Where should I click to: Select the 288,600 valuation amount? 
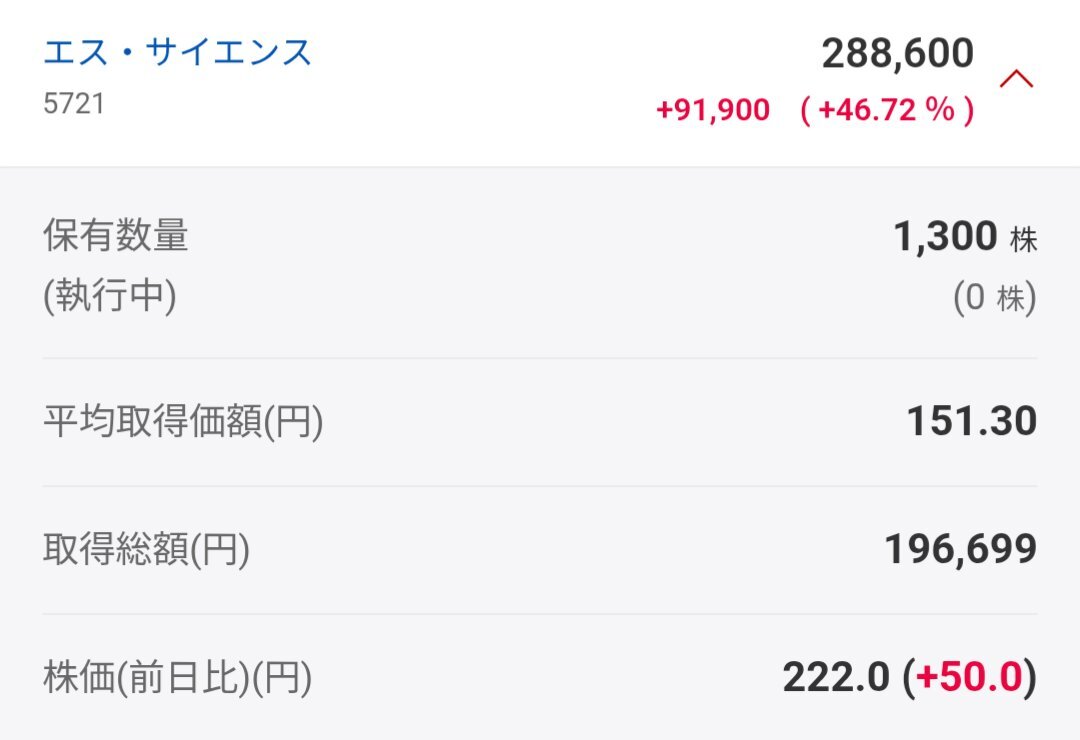(x=897, y=54)
